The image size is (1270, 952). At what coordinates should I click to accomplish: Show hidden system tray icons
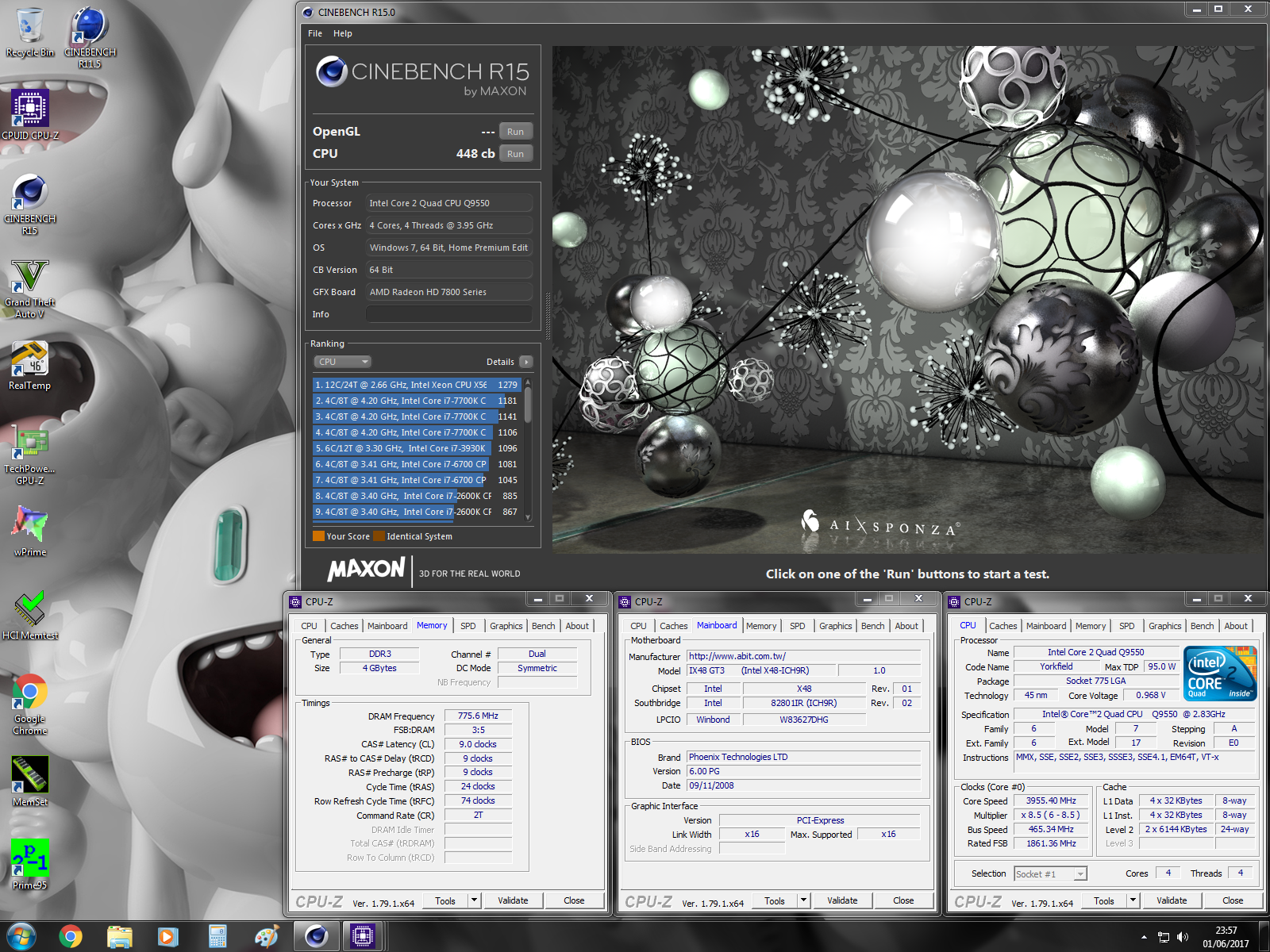tap(1144, 937)
